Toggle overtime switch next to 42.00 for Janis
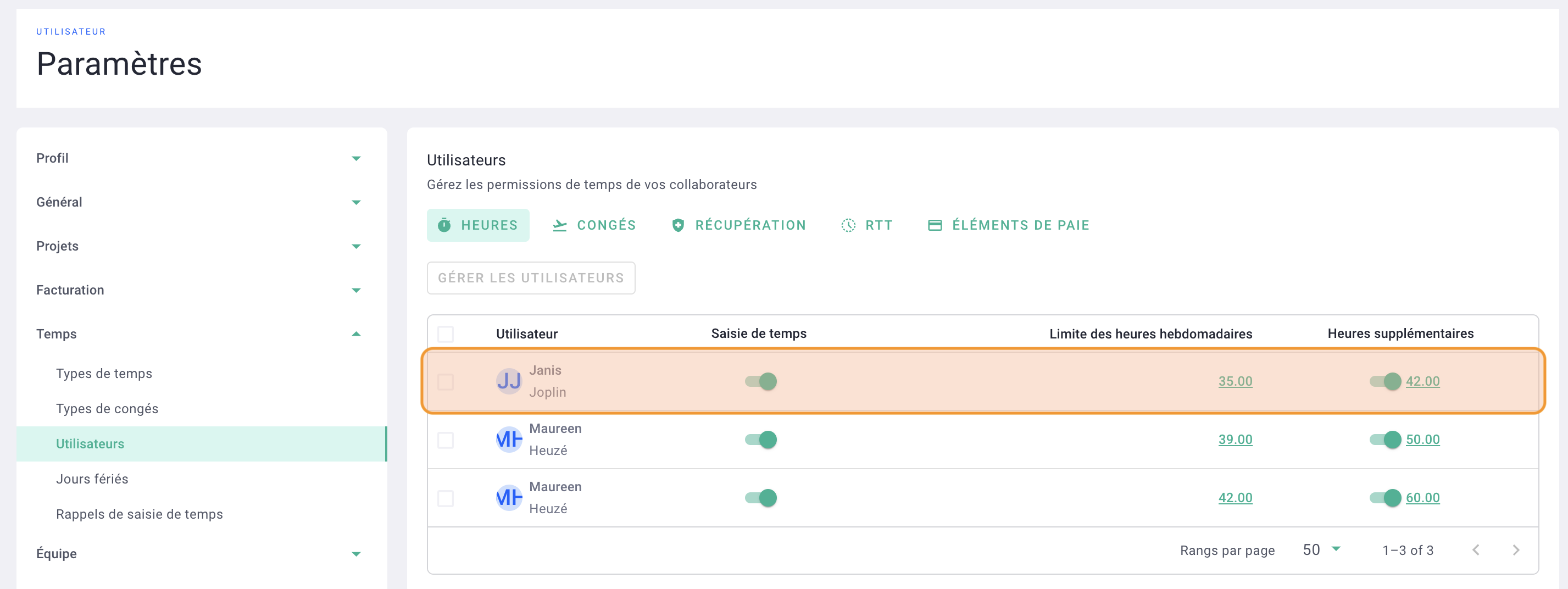The height and width of the screenshot is (589, 1568). click(x=1386, y=381)
